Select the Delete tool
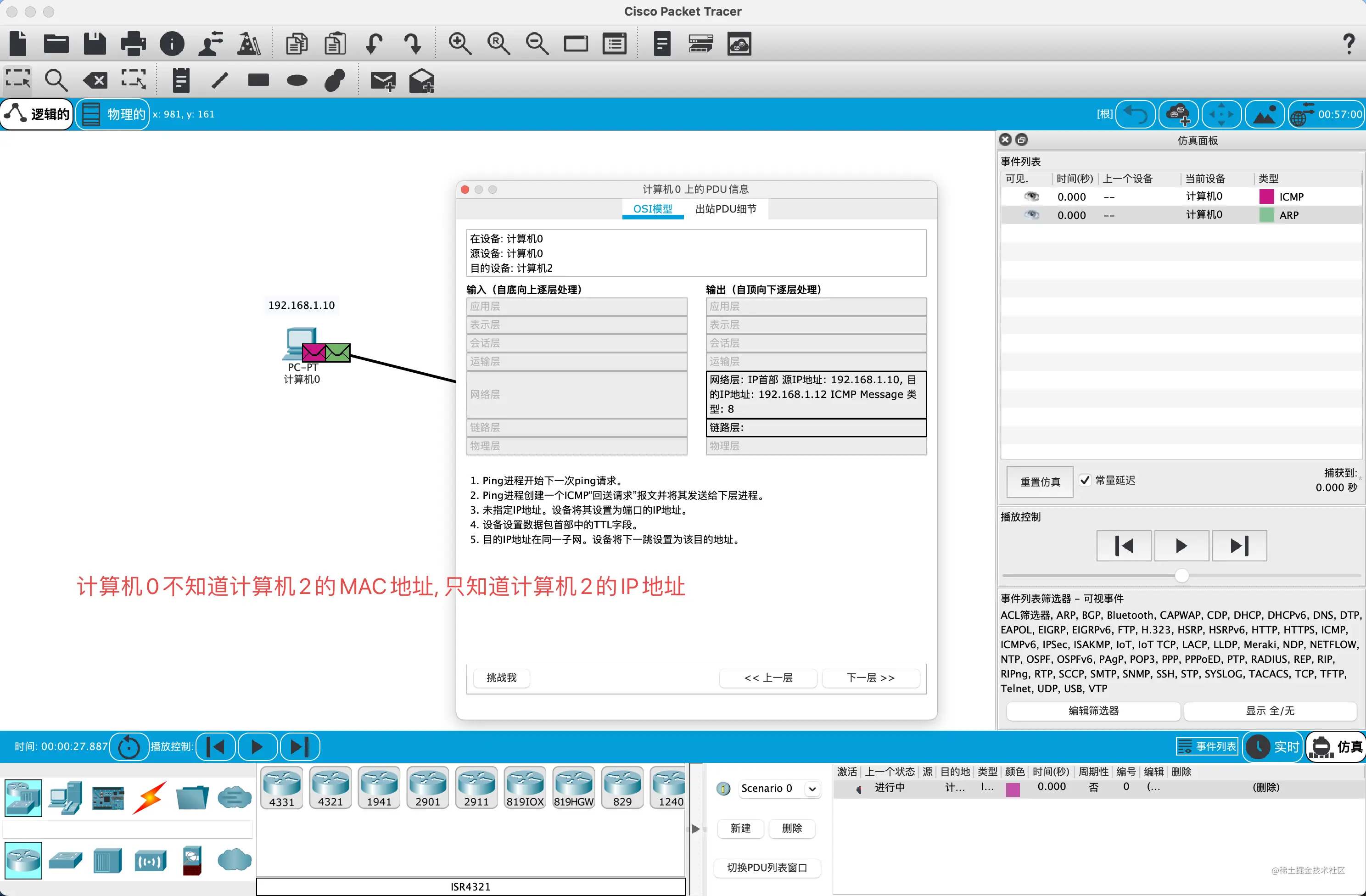Image resolution: width=1366 pixels, height=896 pixels. [x=95, y=80]
